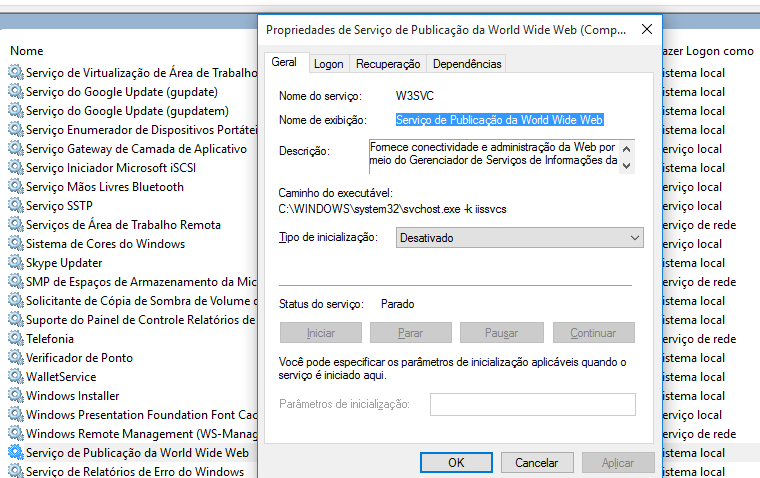
Task: Click the gear icon beside Skype Updater
Action: click(15, 263)
